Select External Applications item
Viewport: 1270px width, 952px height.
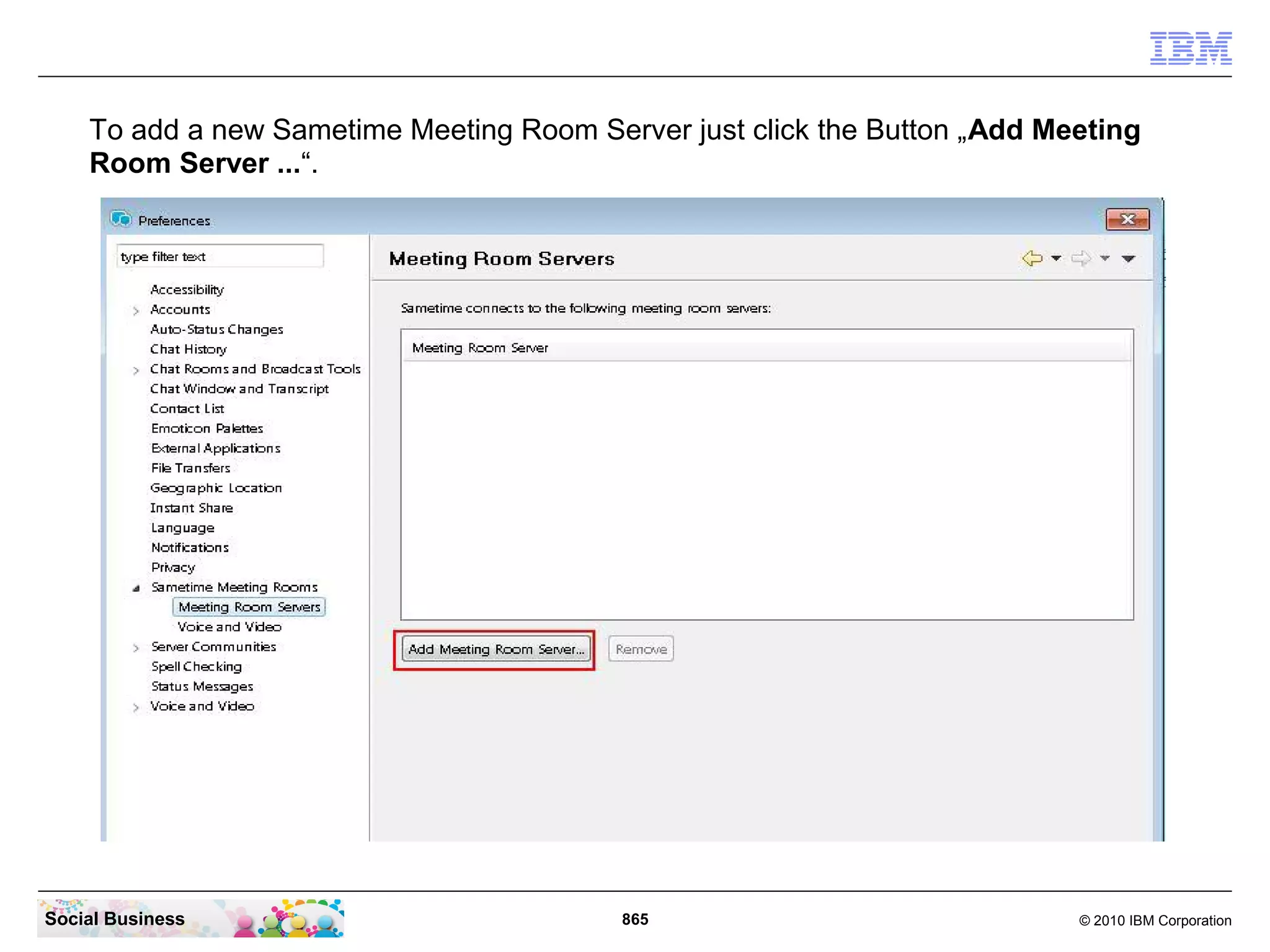(216, 448)
